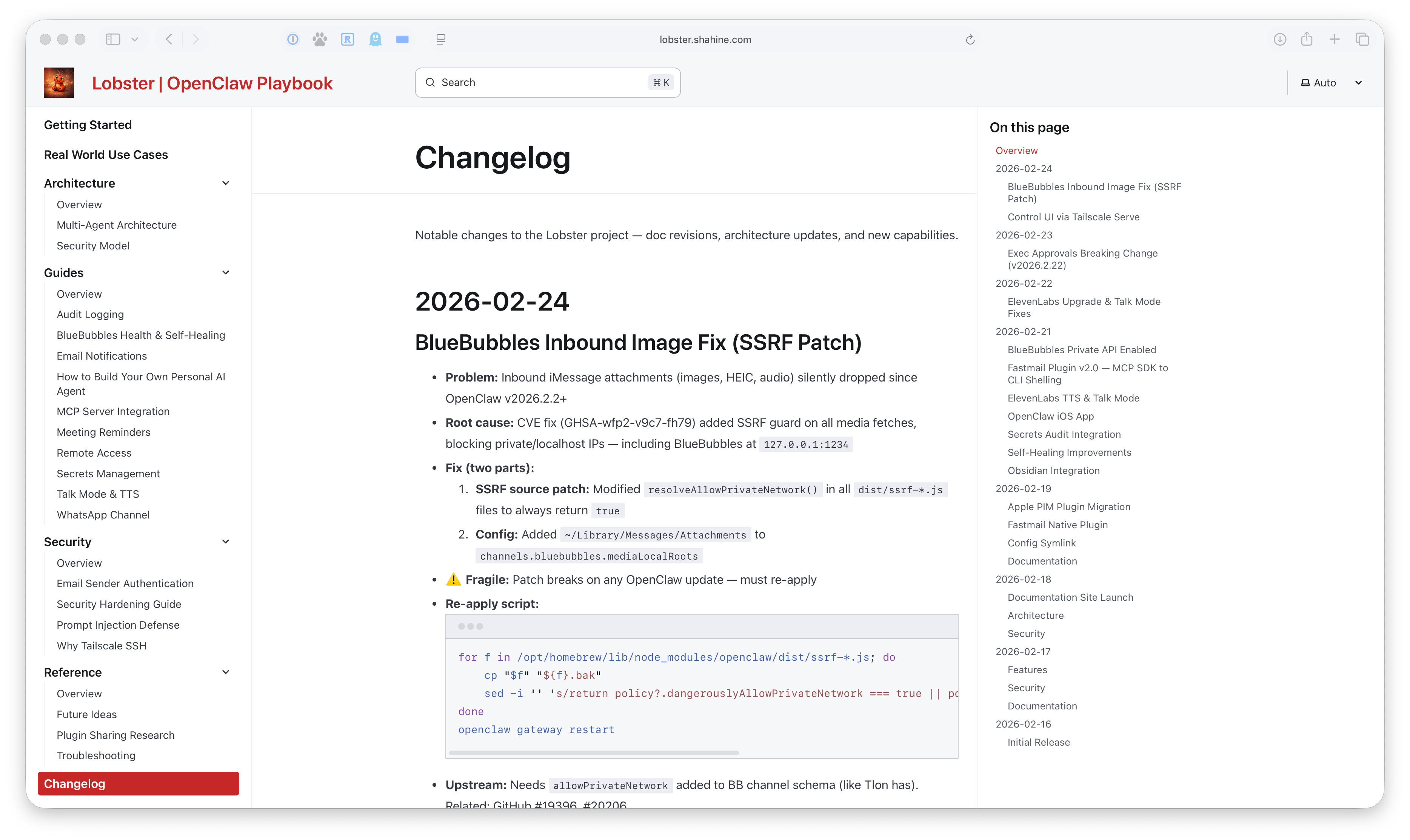
Task: Show the Safari downloads icon
Action: [x=1280, y=39]
